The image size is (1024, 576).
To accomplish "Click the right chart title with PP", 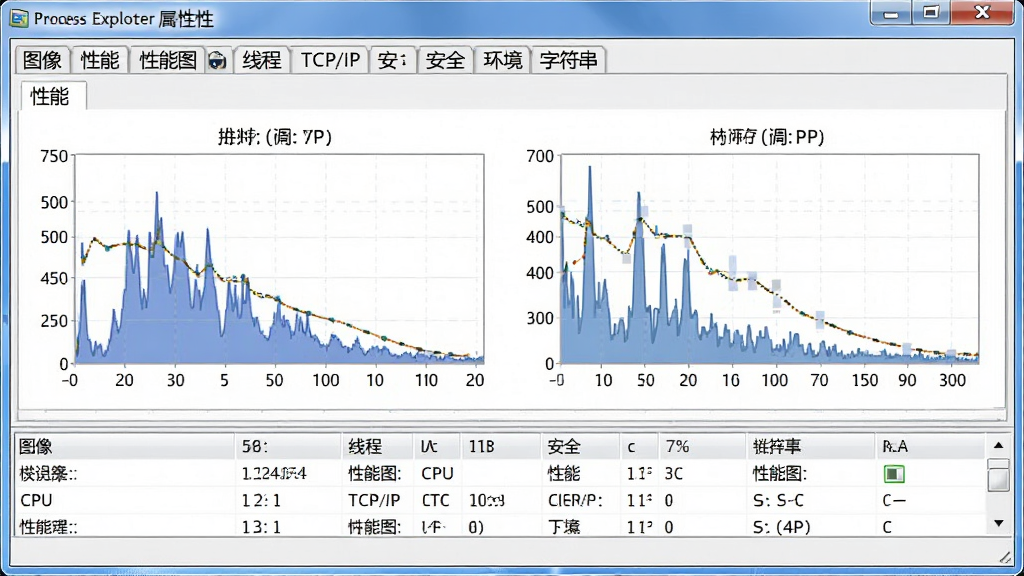I will point(767,136).
